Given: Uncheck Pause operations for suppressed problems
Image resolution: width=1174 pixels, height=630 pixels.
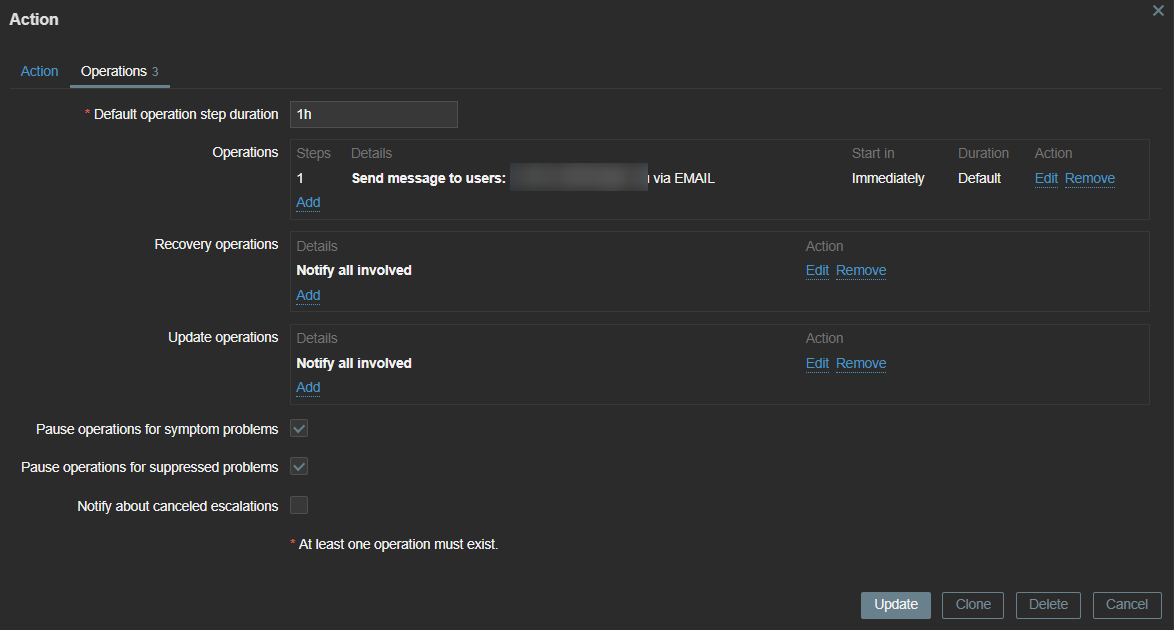Looking at the screenshot, I should (299, 467).
